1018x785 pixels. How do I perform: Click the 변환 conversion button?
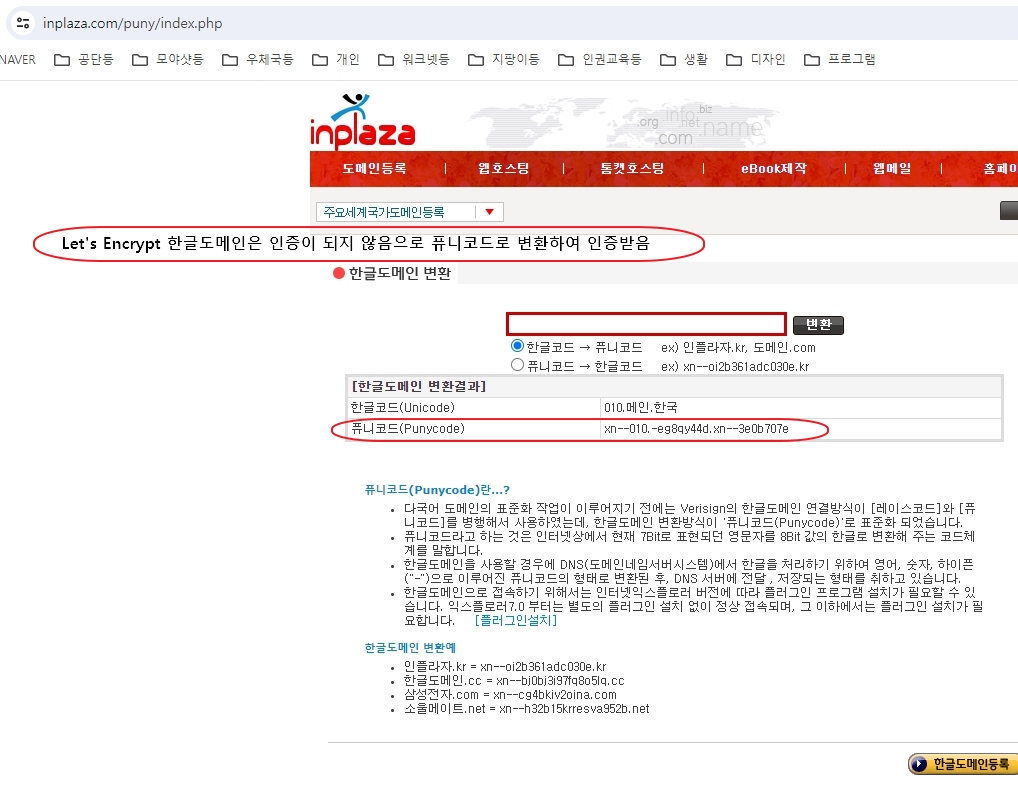pyautogui.click(x=818, y=324)
